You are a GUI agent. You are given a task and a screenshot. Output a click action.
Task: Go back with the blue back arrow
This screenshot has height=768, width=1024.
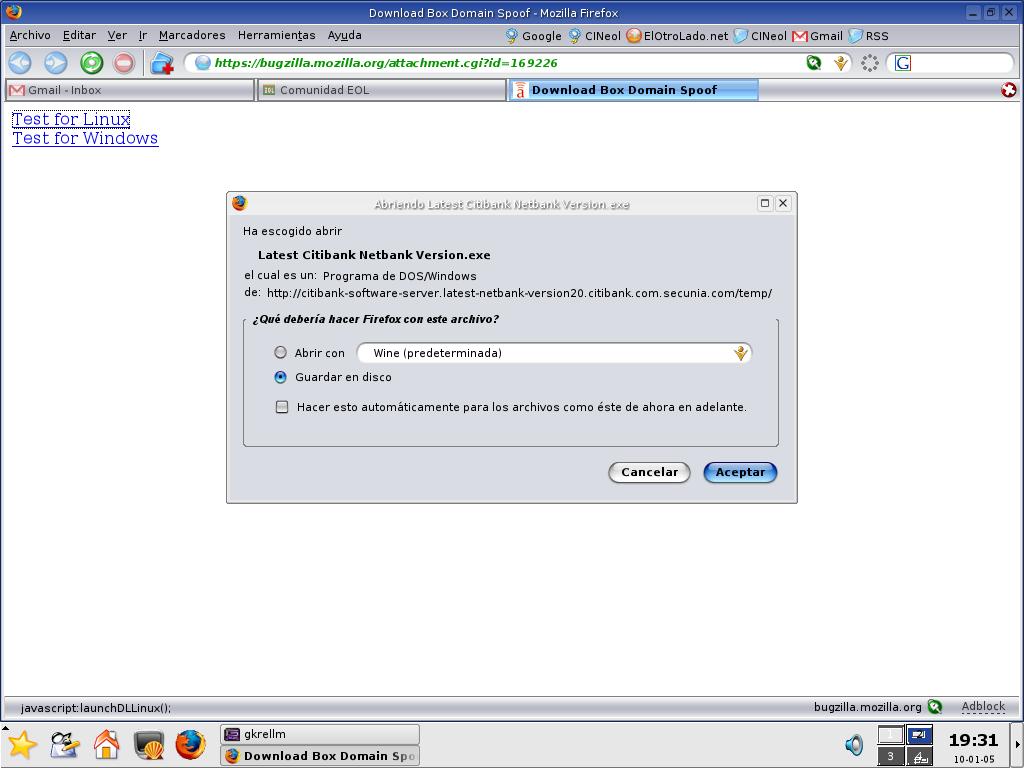pos(20,63)
